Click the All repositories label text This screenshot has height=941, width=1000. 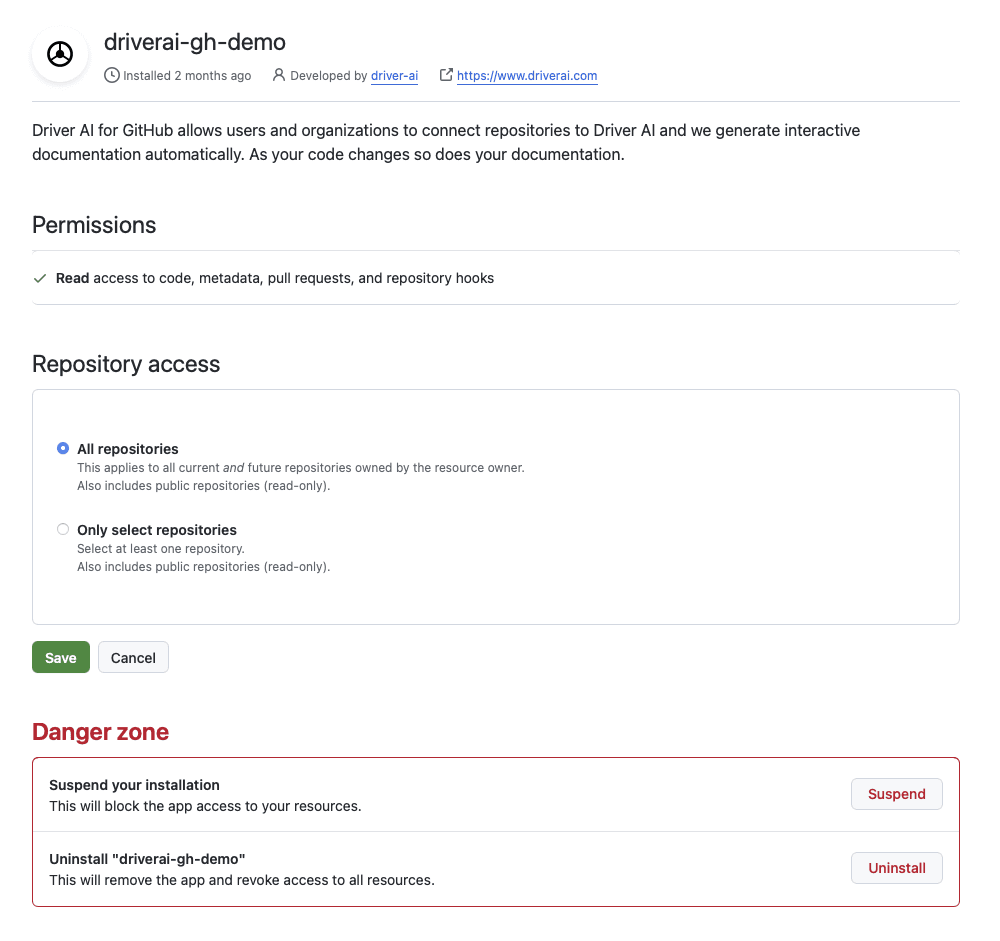click(x=128, y=449)
